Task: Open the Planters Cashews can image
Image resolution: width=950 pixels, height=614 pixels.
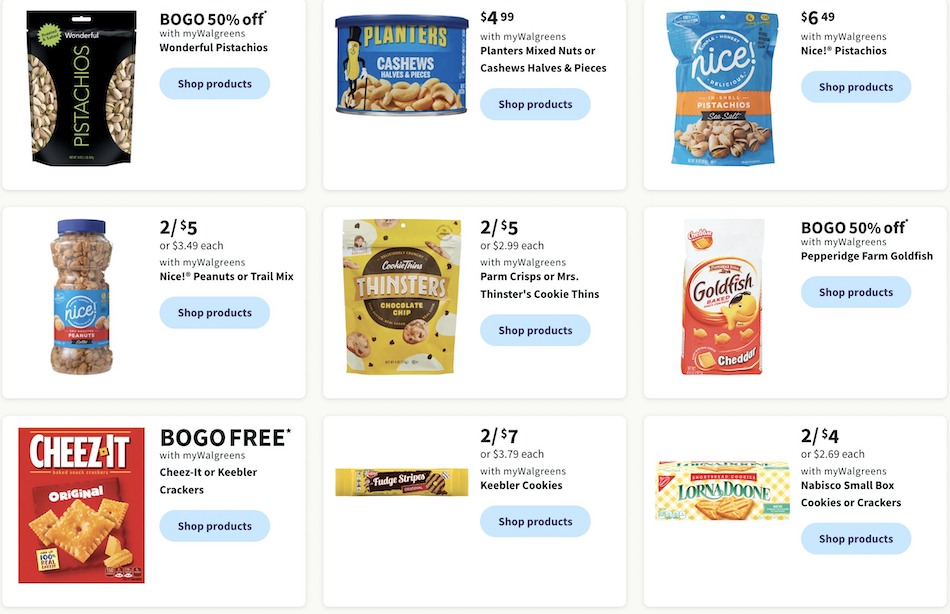Action: tap(402, 65)
